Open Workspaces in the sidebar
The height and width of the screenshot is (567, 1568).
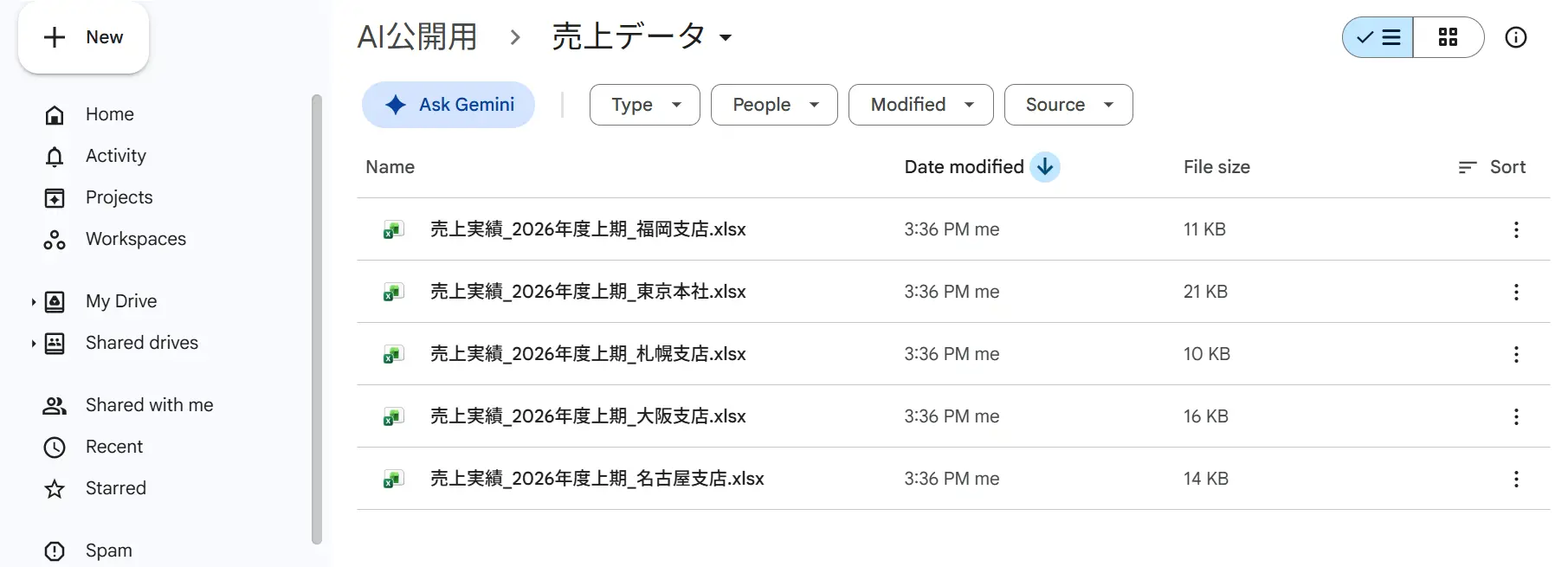[135, 239]
